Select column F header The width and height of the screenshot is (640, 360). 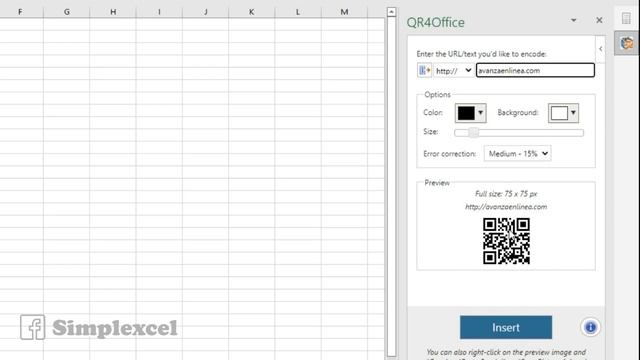click(20, 12)
